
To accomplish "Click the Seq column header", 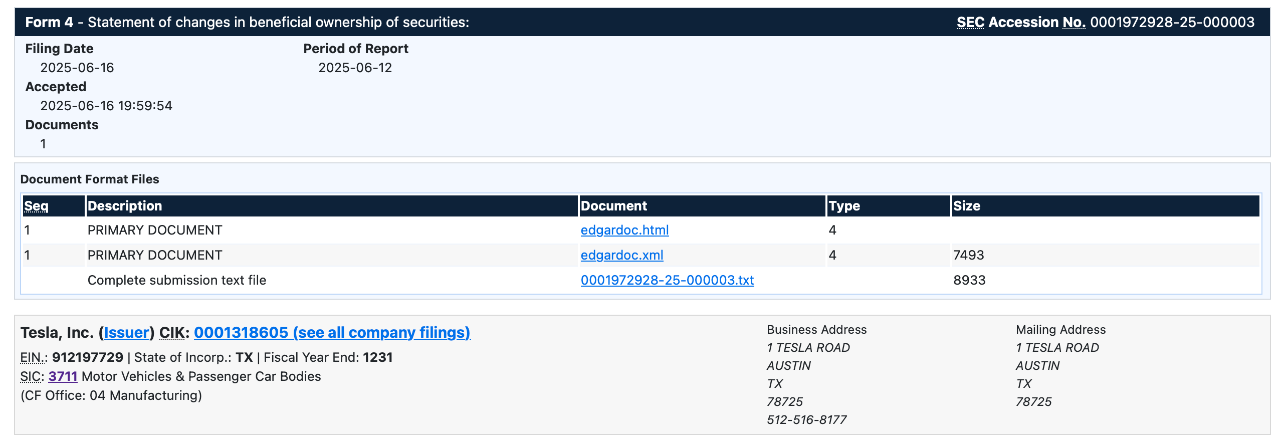I will pyautogui.click(x=37, y=206).
